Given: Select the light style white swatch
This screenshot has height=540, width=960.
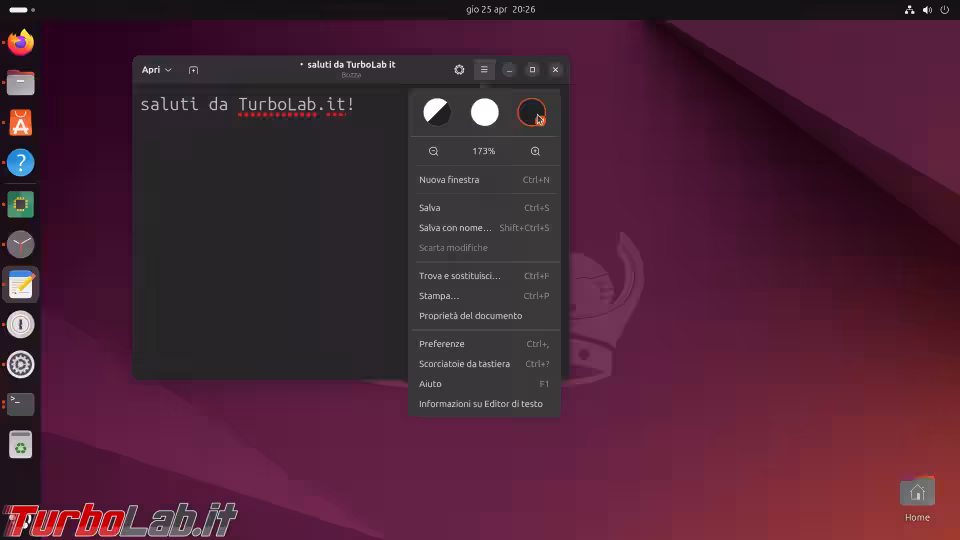Looking at the screenshot, I should pyautogui.click(x=484, y=113).
